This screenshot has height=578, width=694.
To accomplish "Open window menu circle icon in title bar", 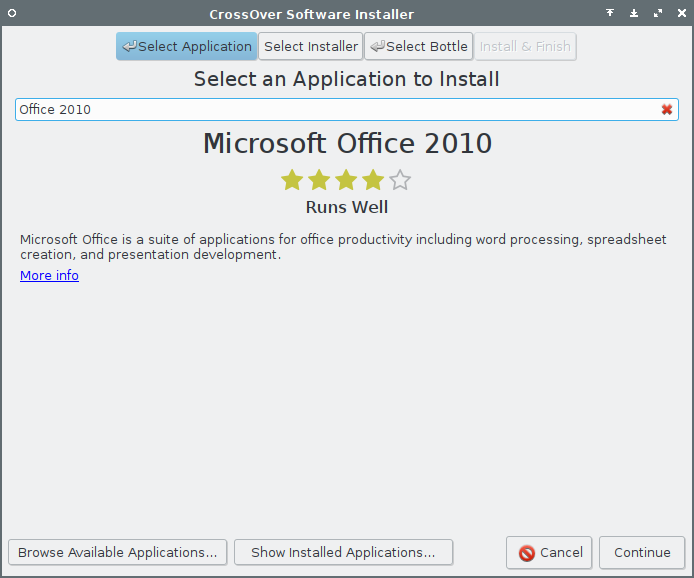I will 12,13.
